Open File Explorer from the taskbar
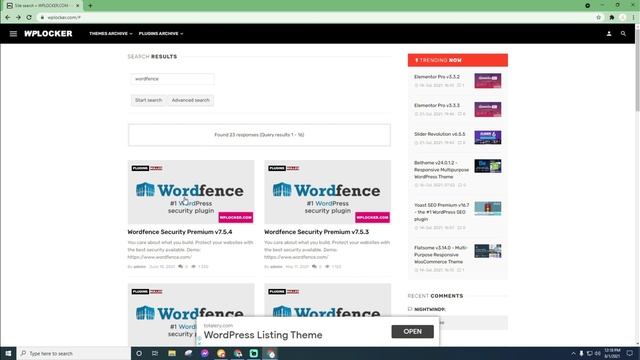 (172, 353)
